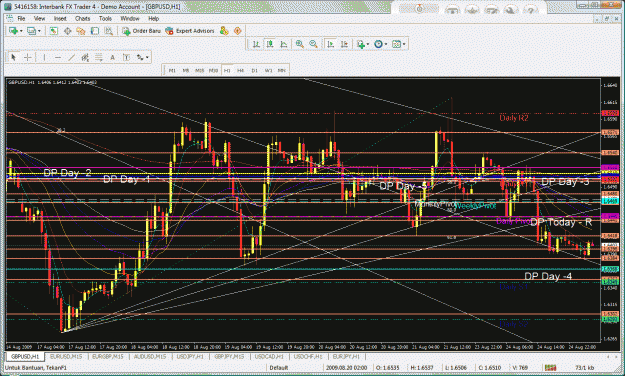Expand the Arrows objects dropdown
Screen dimensions: 625x376
point(147,58)
